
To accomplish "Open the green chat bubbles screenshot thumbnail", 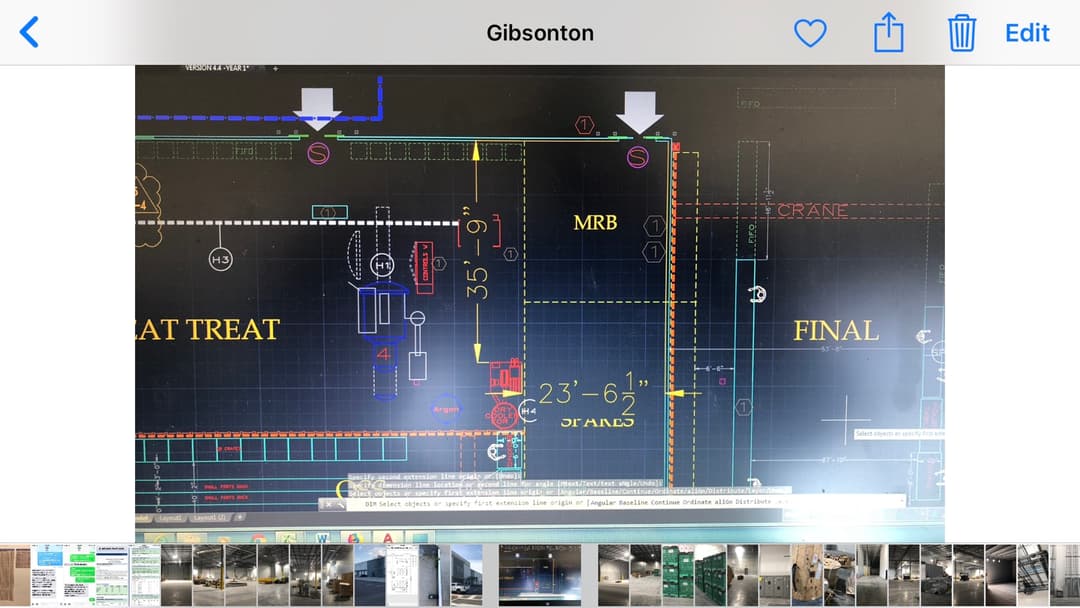I will pos(79,575).
